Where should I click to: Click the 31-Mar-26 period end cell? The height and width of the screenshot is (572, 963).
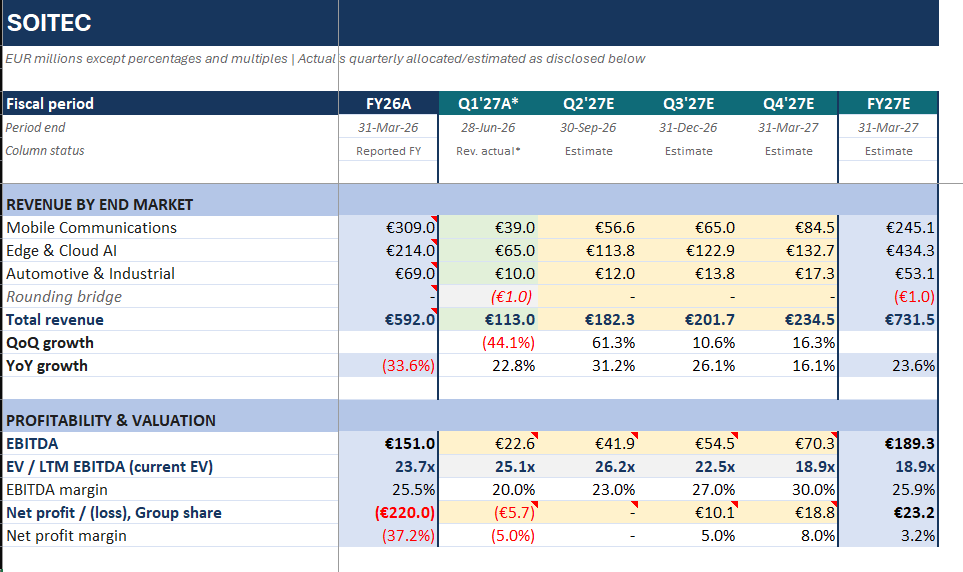tap(388, 127)
